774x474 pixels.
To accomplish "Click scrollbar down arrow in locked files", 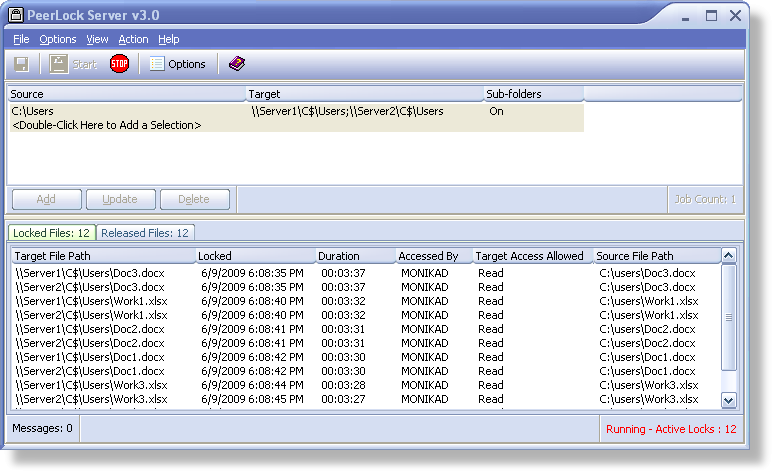I will click(x=729, y=400).
